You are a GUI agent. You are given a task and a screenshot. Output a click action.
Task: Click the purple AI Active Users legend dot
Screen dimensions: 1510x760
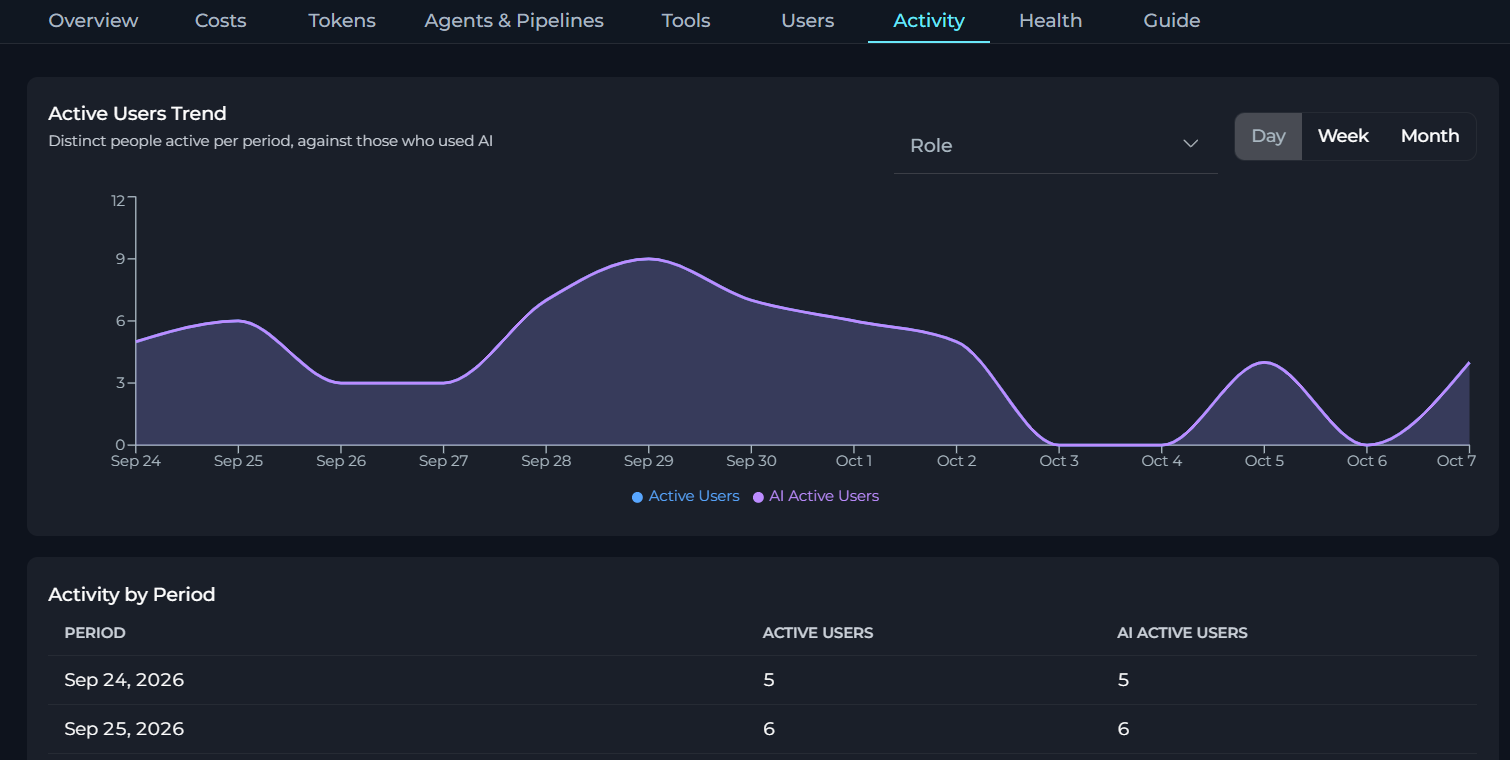pyautogui.click(x=759, y=497)
